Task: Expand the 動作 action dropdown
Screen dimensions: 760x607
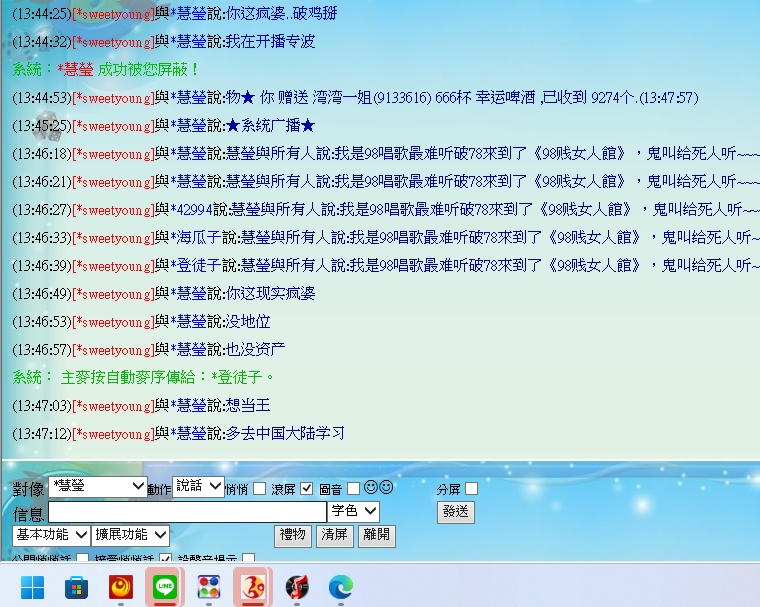Action: pos(198,486)
